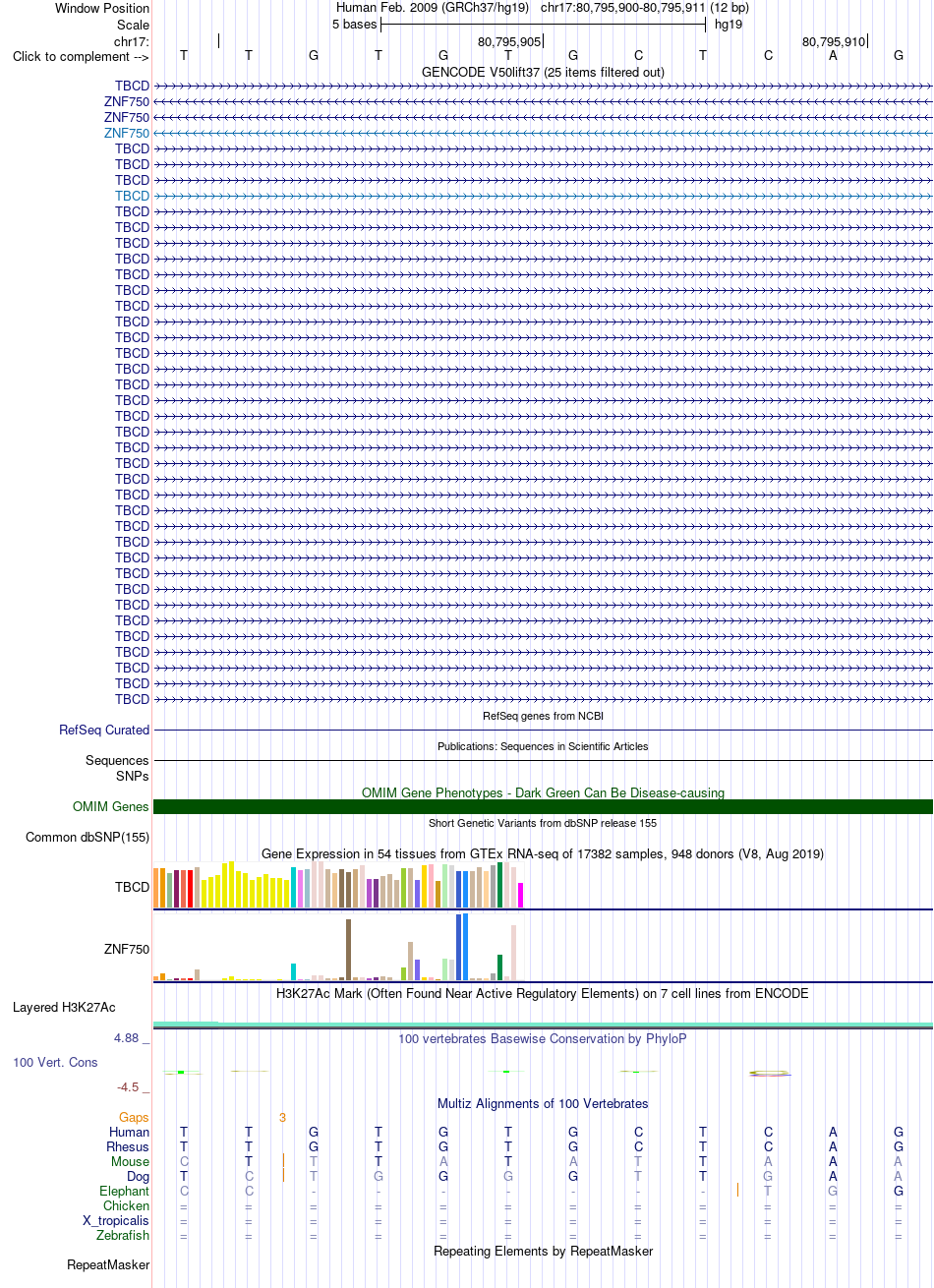The width and height of the screenshot is (934, 1288).
Task: Select the X_tropicalis alignment row label
Action: (x=117, y=1221)
